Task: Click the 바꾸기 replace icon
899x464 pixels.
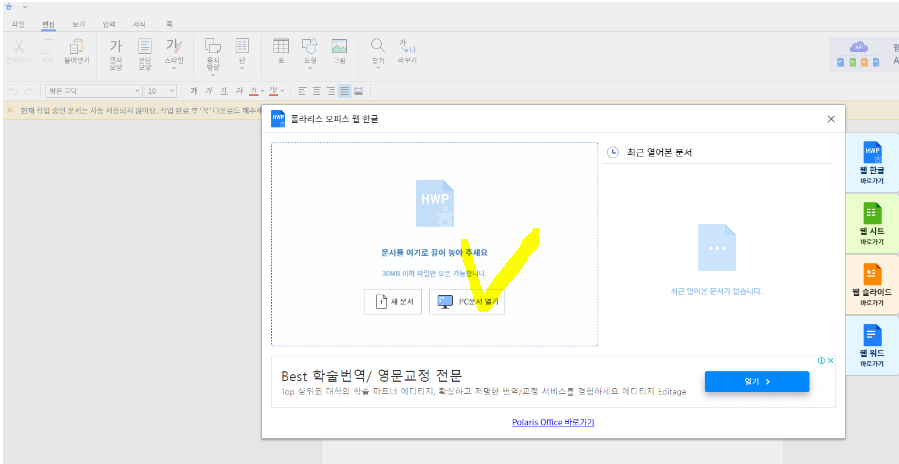Action: [x=407, y=46]
